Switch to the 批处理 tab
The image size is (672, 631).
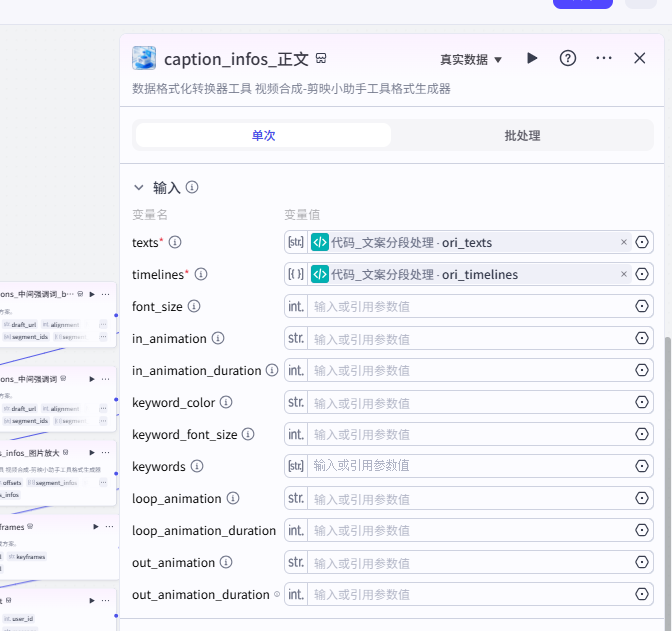pyautogui.click(x=522, y=135)
